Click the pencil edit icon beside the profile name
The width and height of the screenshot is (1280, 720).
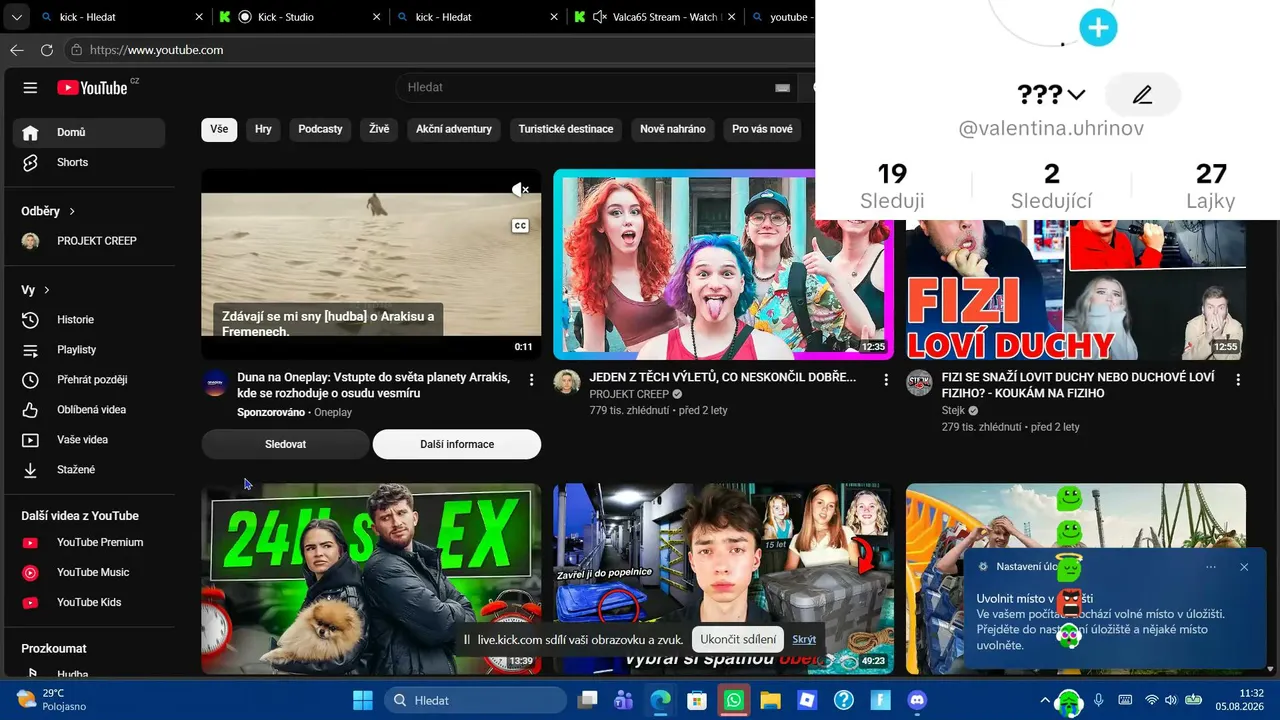click(1142, 95)
